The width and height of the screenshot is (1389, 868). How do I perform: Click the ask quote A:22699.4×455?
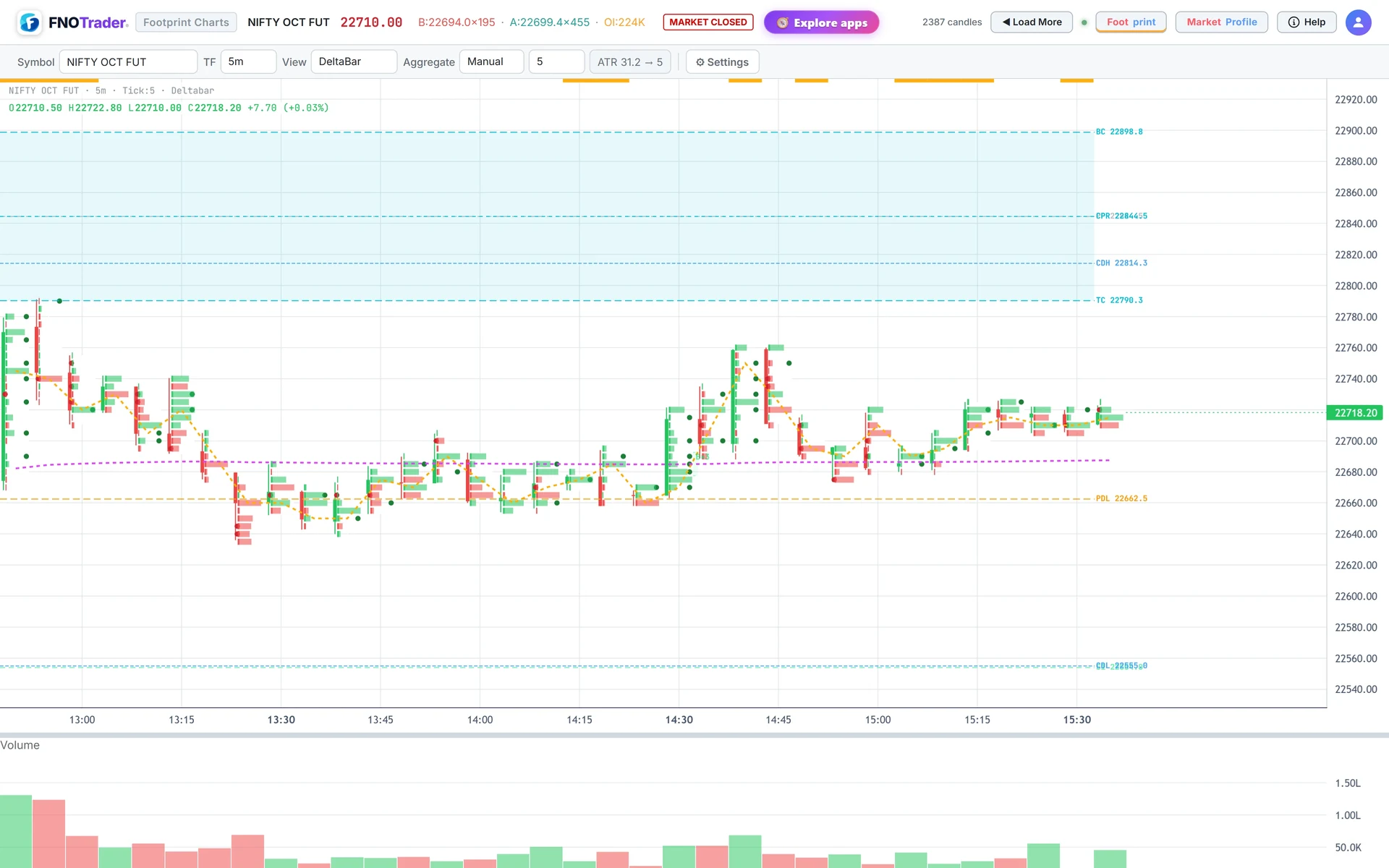coord(550,22)
